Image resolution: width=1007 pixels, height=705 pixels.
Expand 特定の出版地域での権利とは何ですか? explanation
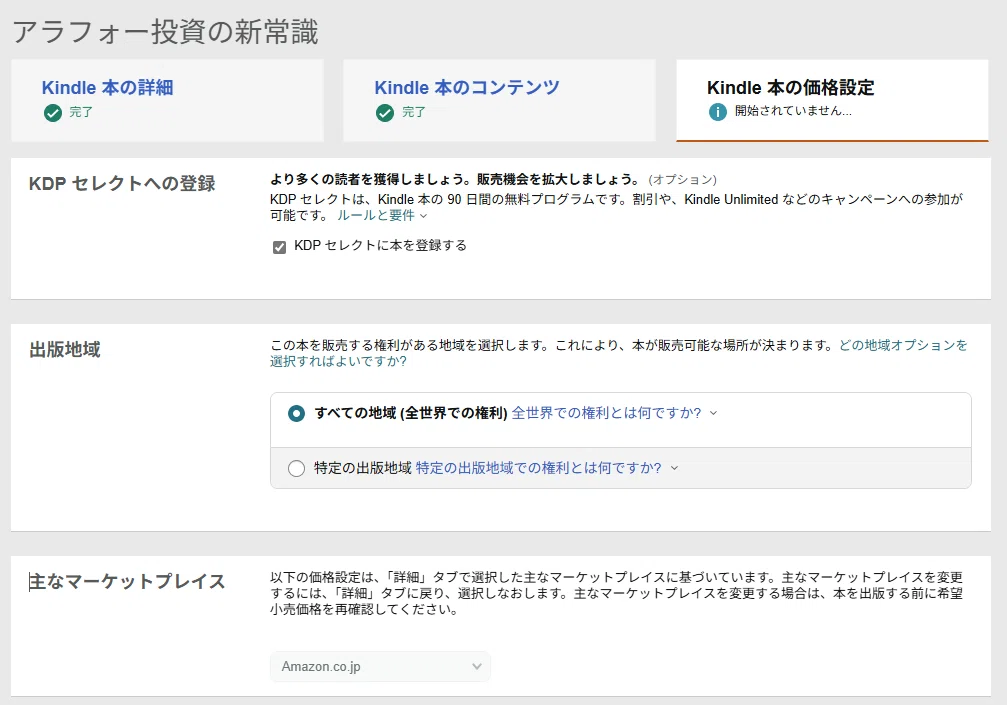[x=547, y=468]
